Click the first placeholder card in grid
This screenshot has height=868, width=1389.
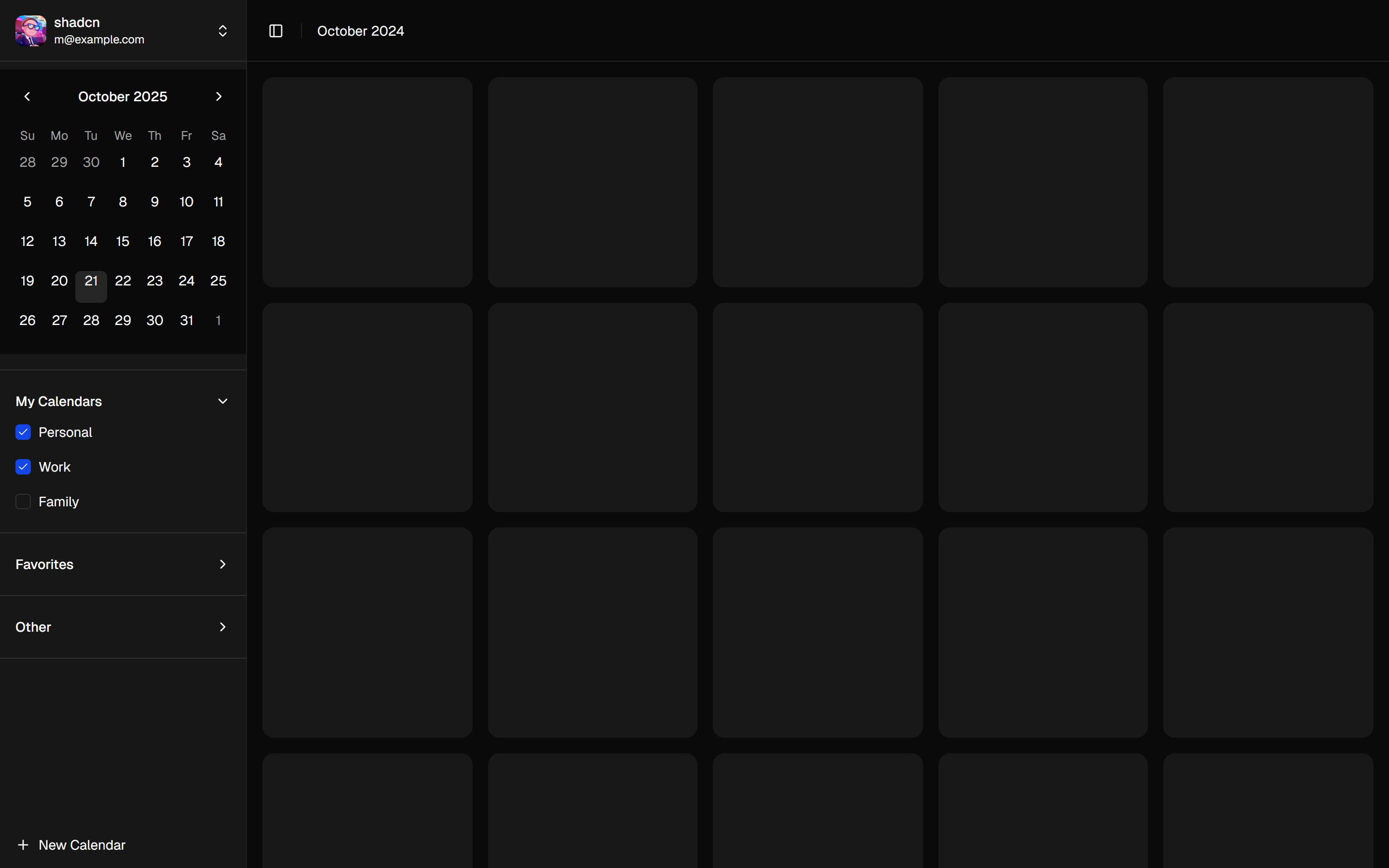click(x=368, y=182)
